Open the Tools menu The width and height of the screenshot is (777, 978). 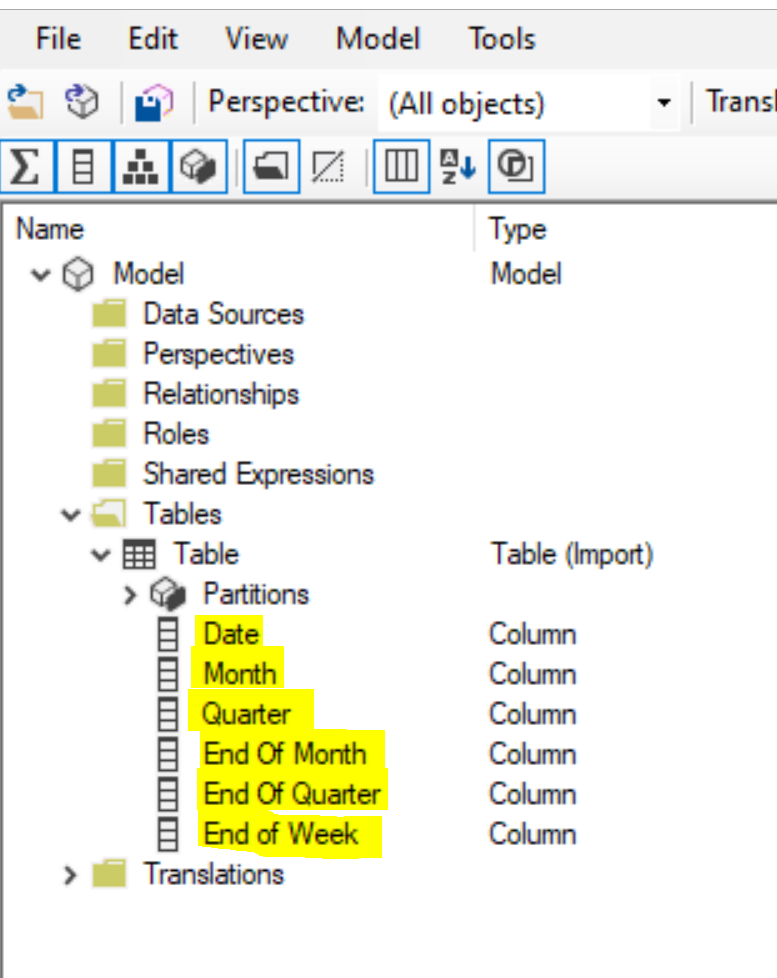[x=502, y=39]
